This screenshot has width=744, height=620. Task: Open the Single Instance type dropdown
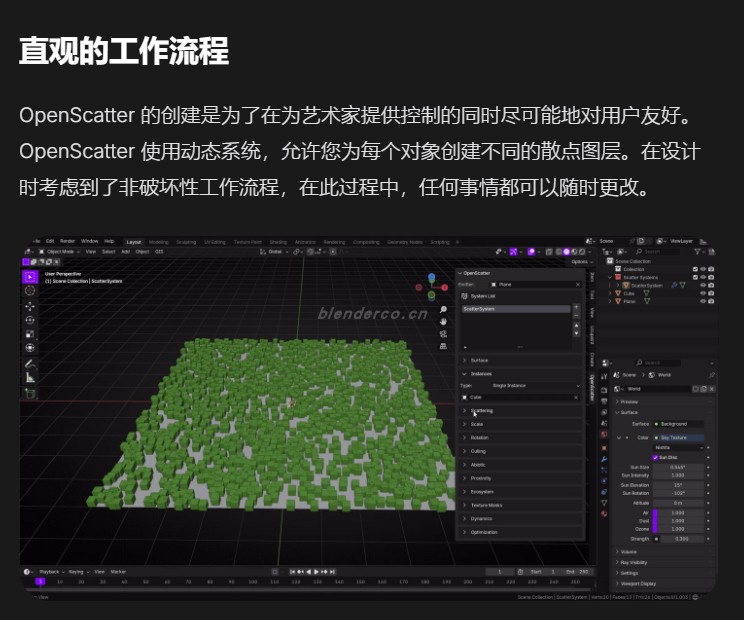[x=535, y=386]
